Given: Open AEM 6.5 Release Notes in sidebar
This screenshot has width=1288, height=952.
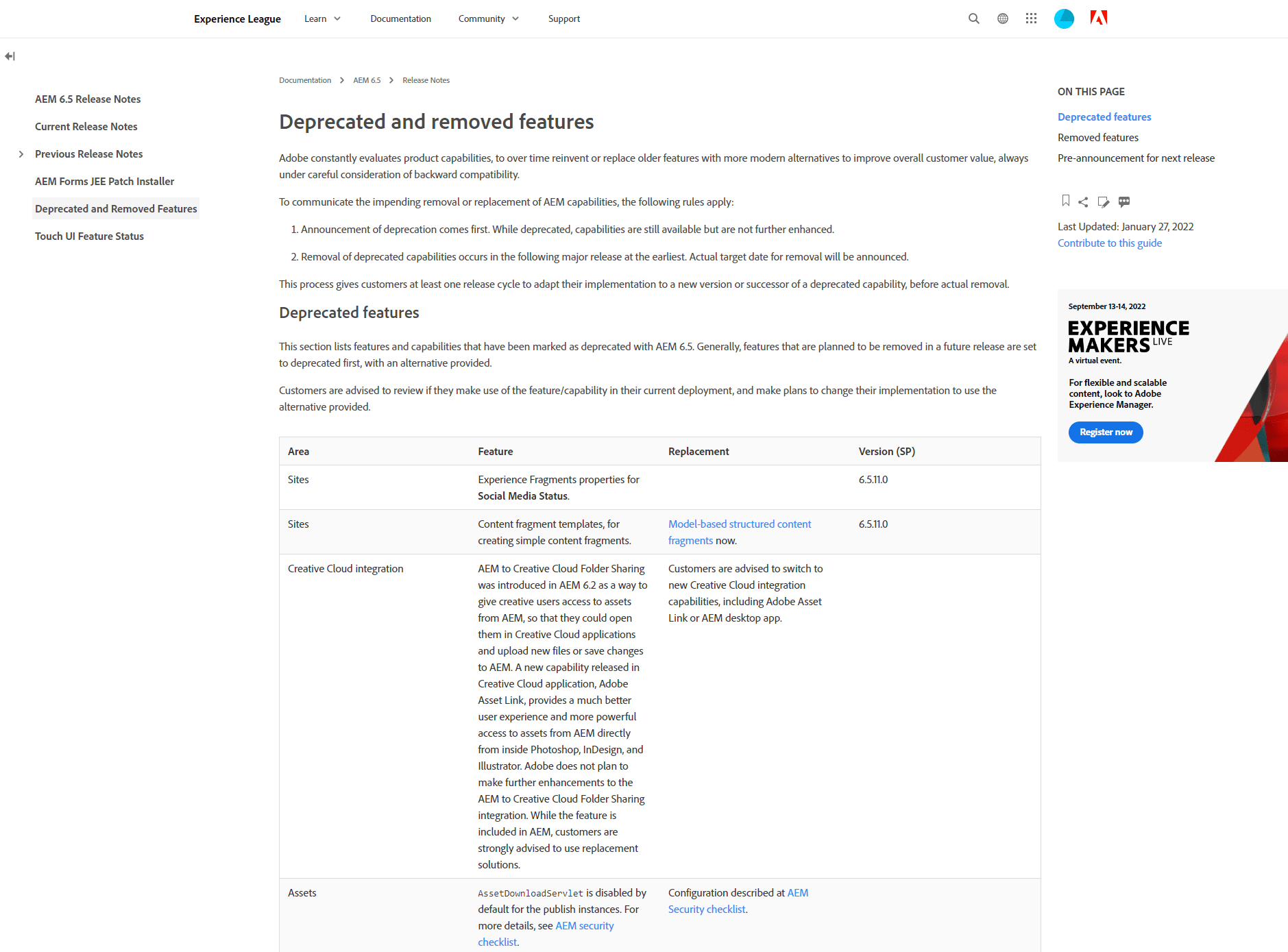Looking at the screenshot, I should [x=88, y=99].
